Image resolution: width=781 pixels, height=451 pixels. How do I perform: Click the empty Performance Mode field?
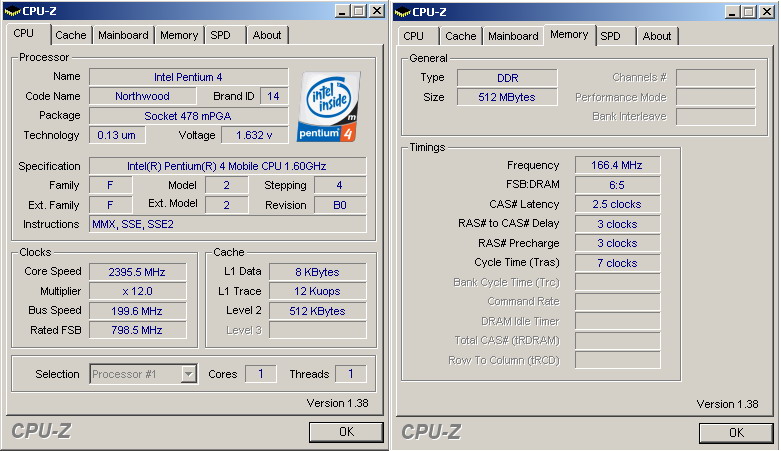pyautogui.click(x=715, y=97)
